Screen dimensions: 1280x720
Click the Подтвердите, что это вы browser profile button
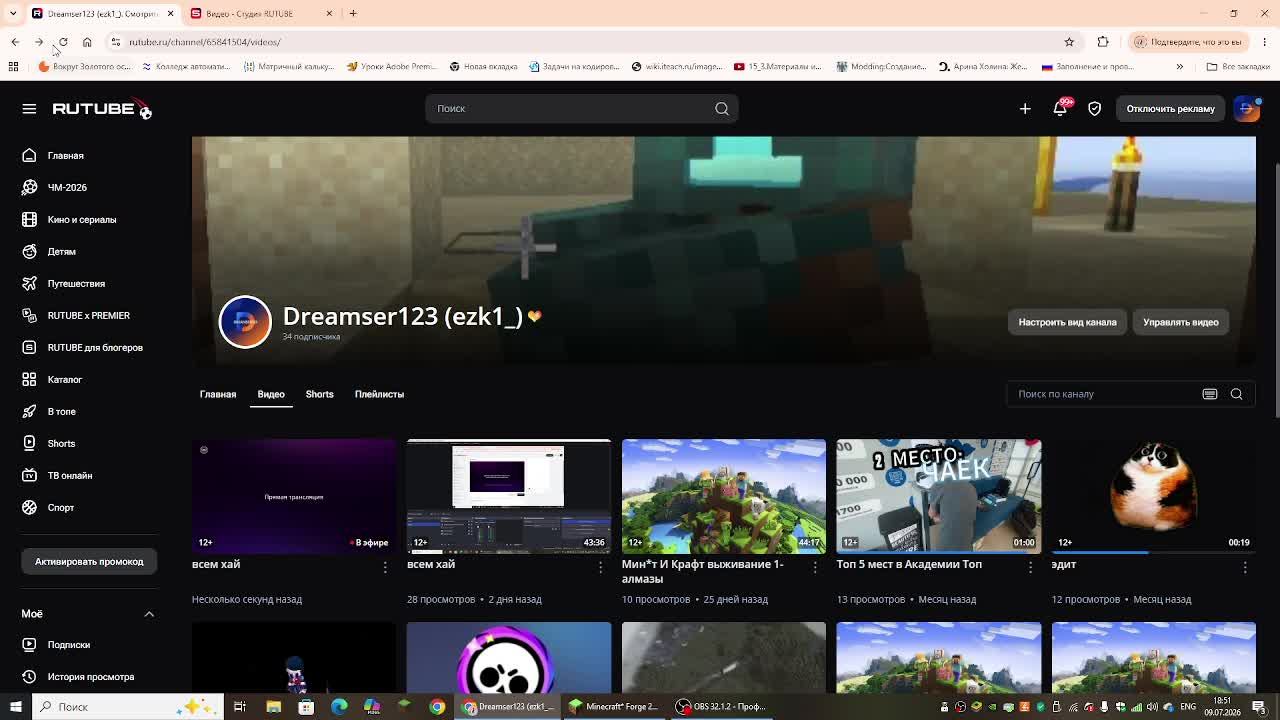pos(1189,42)
